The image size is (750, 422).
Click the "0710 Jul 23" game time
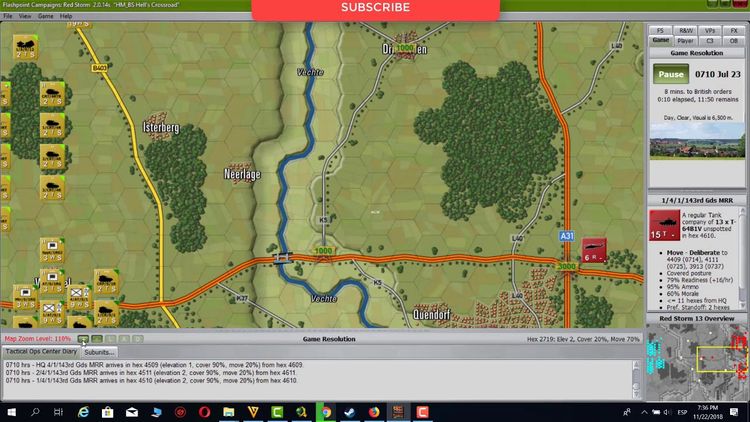pos(717,74)
